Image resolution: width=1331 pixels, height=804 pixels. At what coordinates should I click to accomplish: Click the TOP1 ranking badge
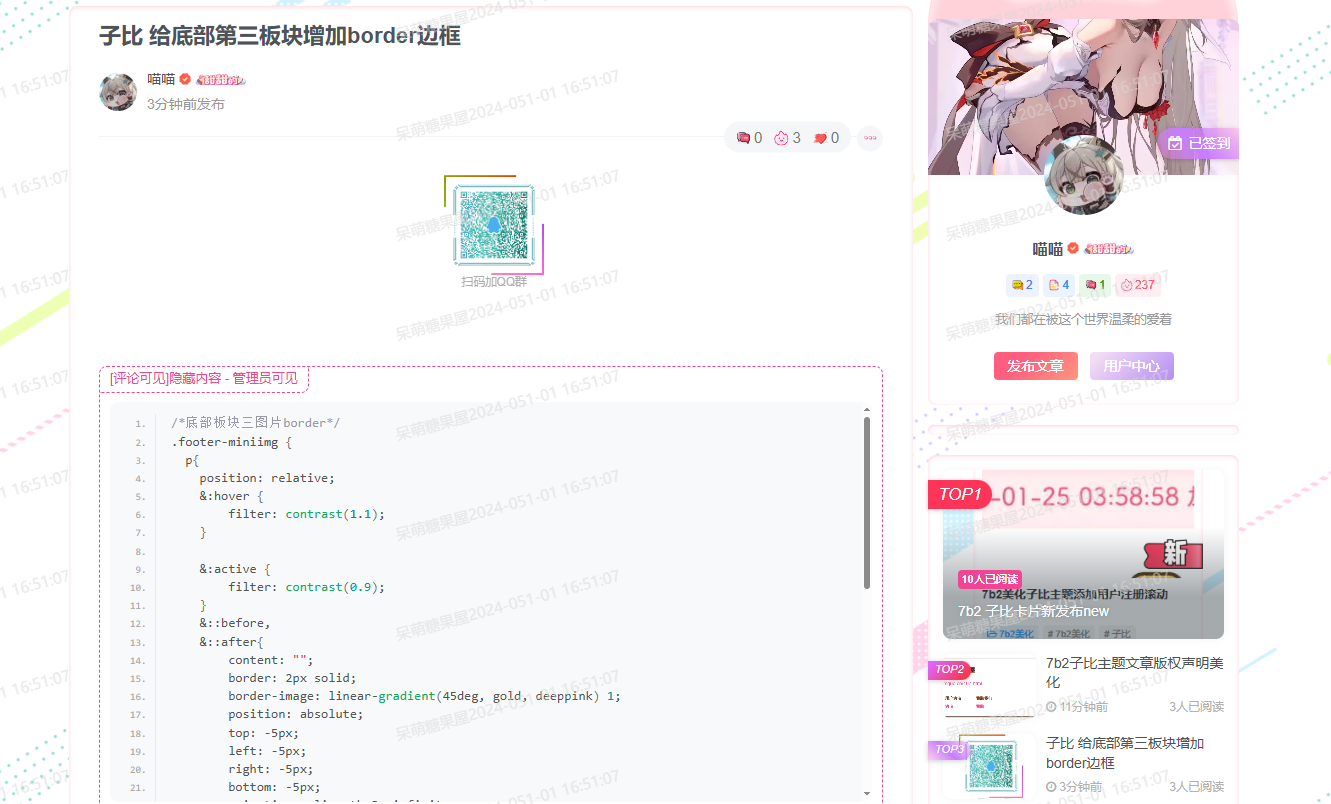[960, 494]
